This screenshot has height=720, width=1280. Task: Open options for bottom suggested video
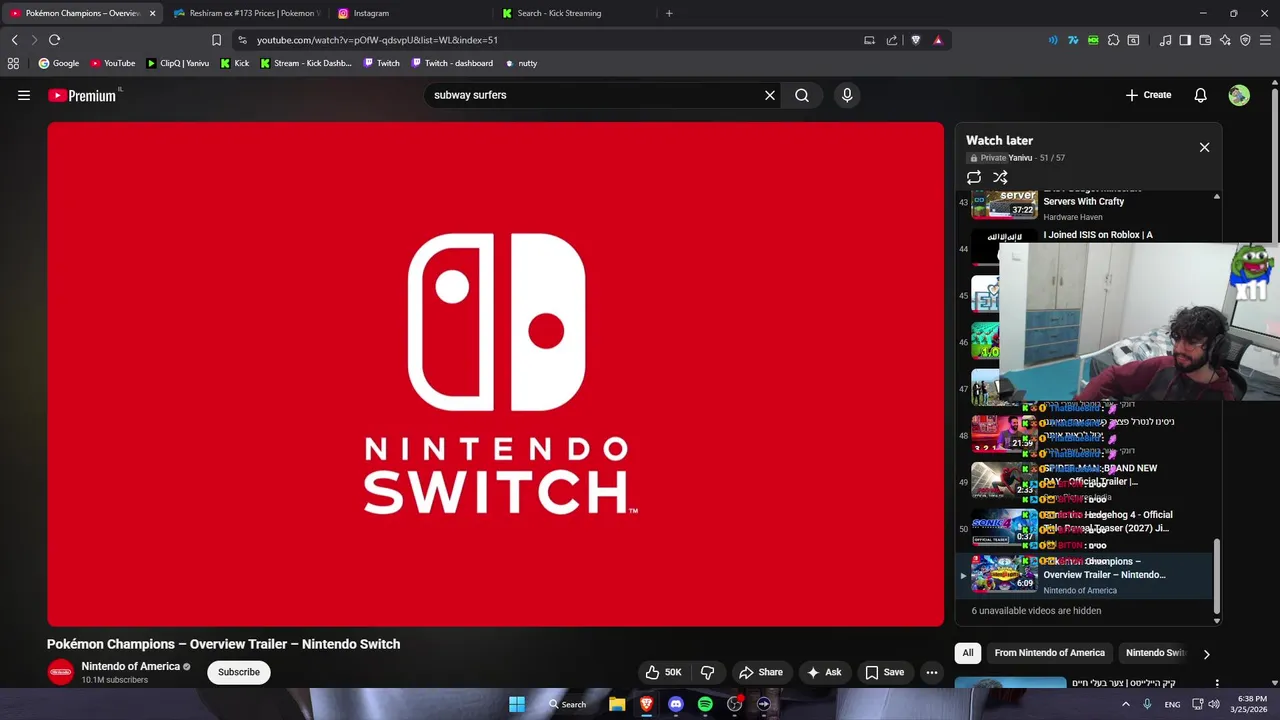[1217, 684]
